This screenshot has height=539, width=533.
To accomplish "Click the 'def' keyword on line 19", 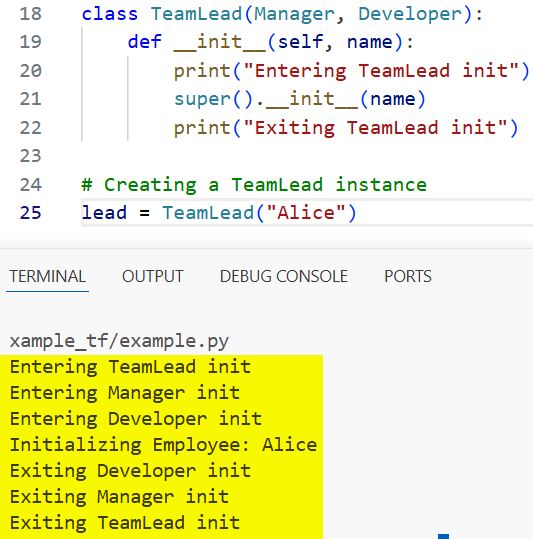I will [144, 42].
